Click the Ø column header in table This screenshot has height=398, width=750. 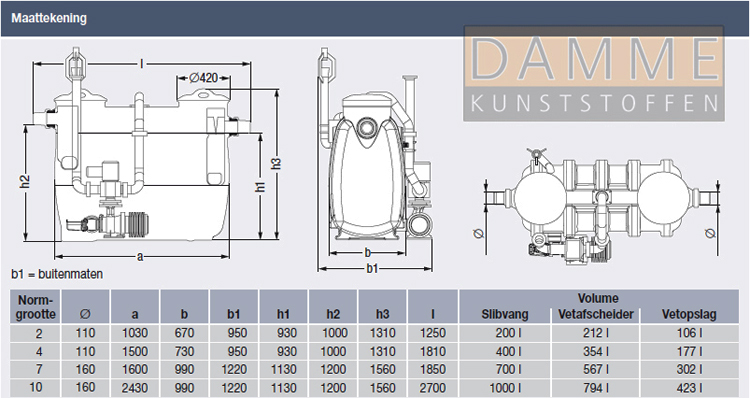[x=85, y=314]
